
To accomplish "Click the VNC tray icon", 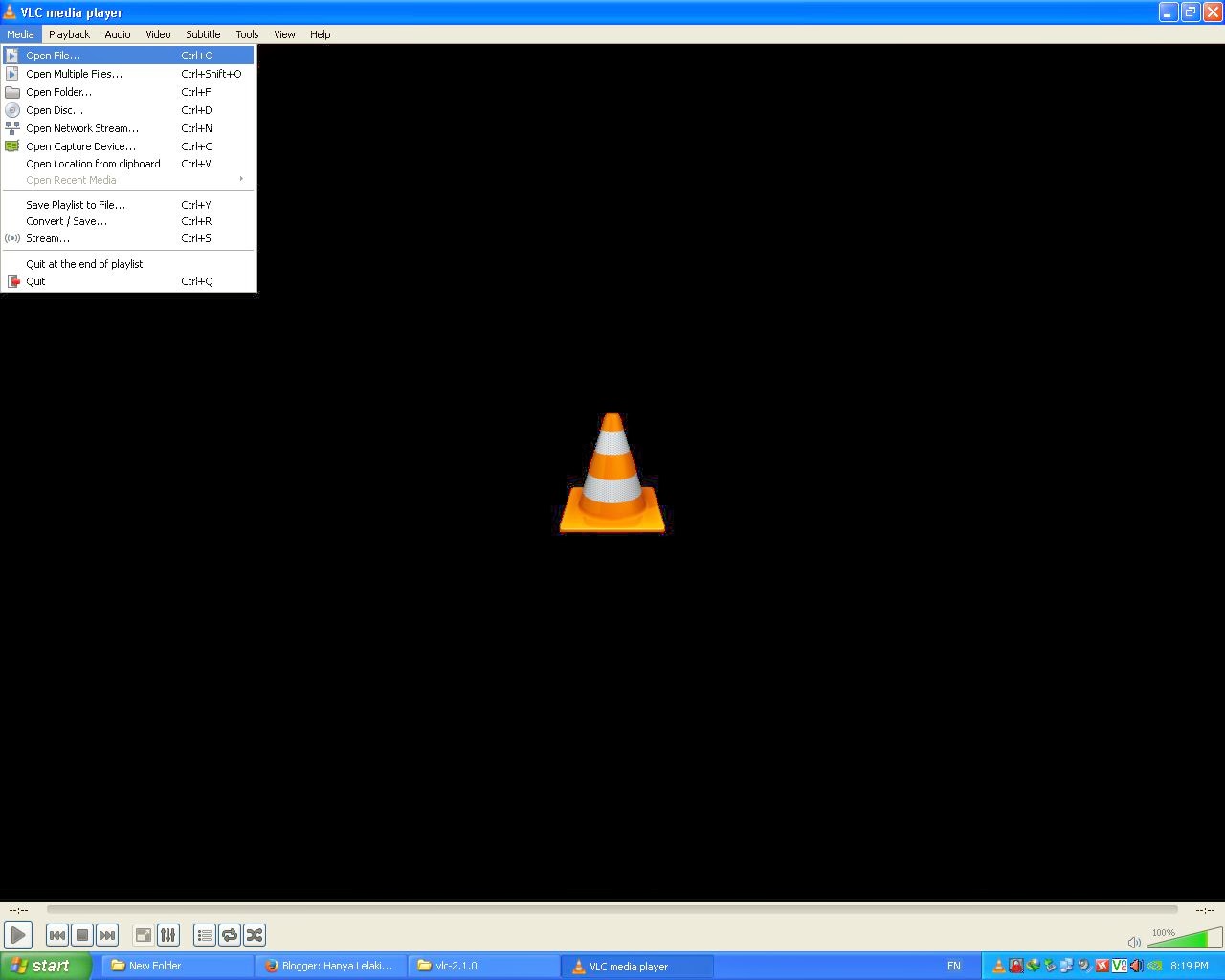I will [x=1120, y=966].
